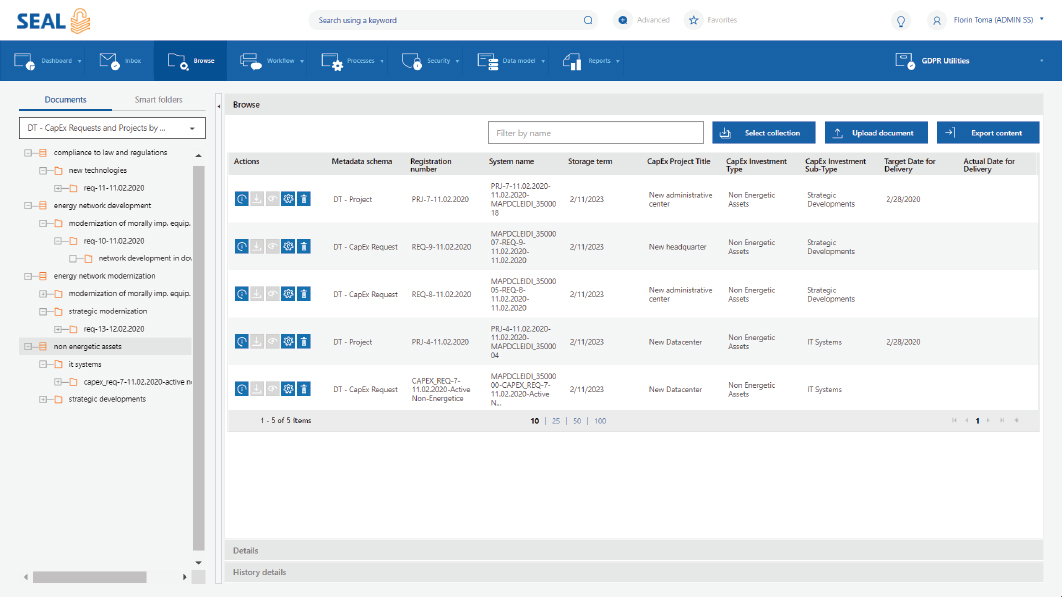This screenshot has height=597, width=1062.
Task: Expand the strategic developments tree folder
Action: pyautogui.click(x=43, y=399)
